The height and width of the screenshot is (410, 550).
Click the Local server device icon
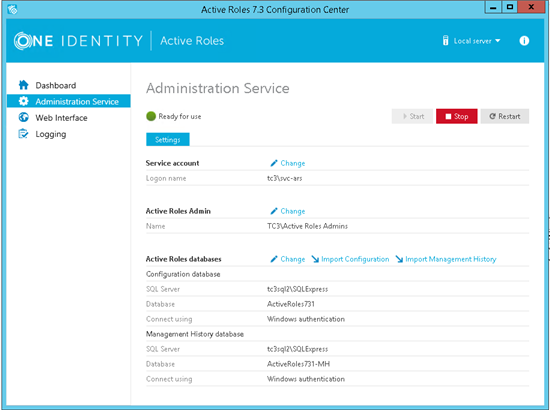coord(445,41)
